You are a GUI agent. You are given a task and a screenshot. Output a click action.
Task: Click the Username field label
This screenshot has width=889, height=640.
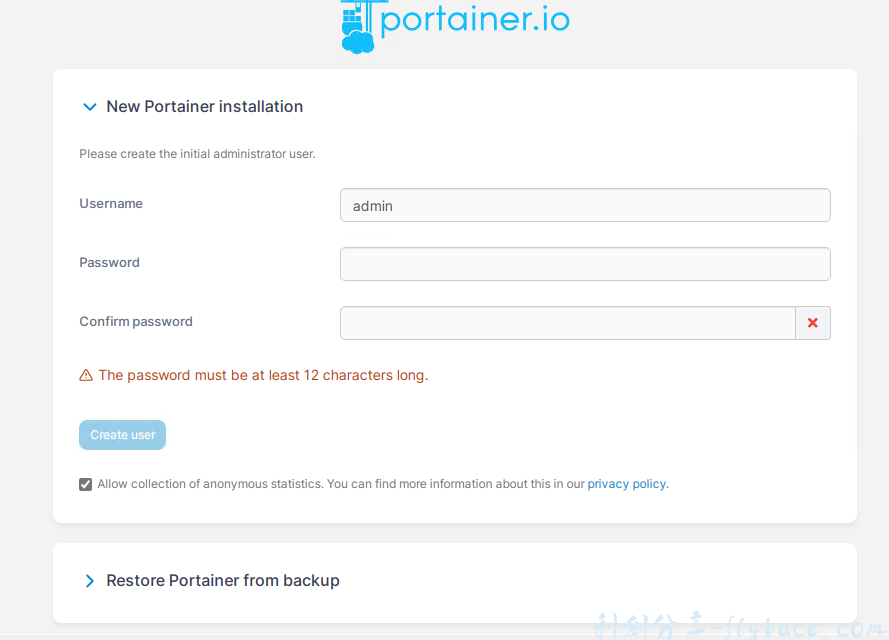tap(111, 204)
